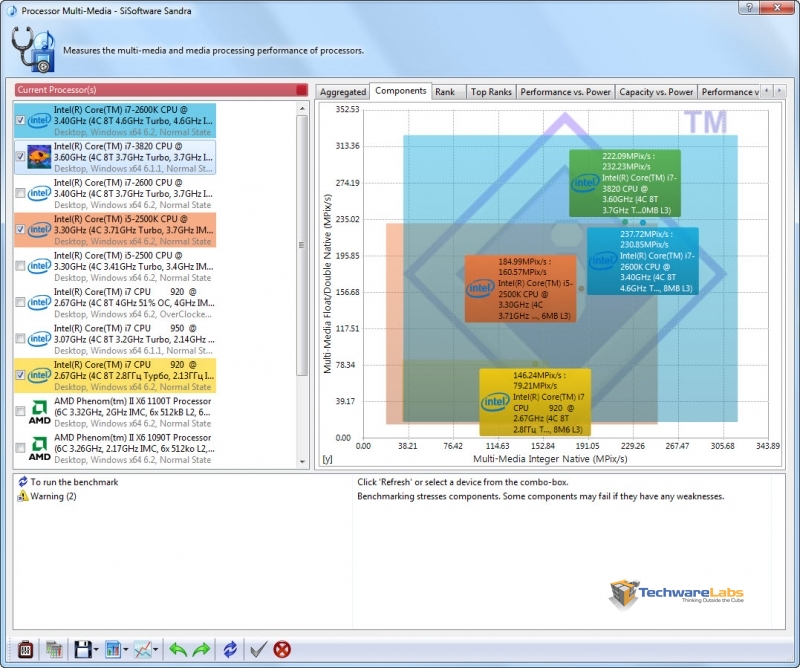Click the stethoscope module icon in header
The image size is (800, 668).
pos(33,50)
